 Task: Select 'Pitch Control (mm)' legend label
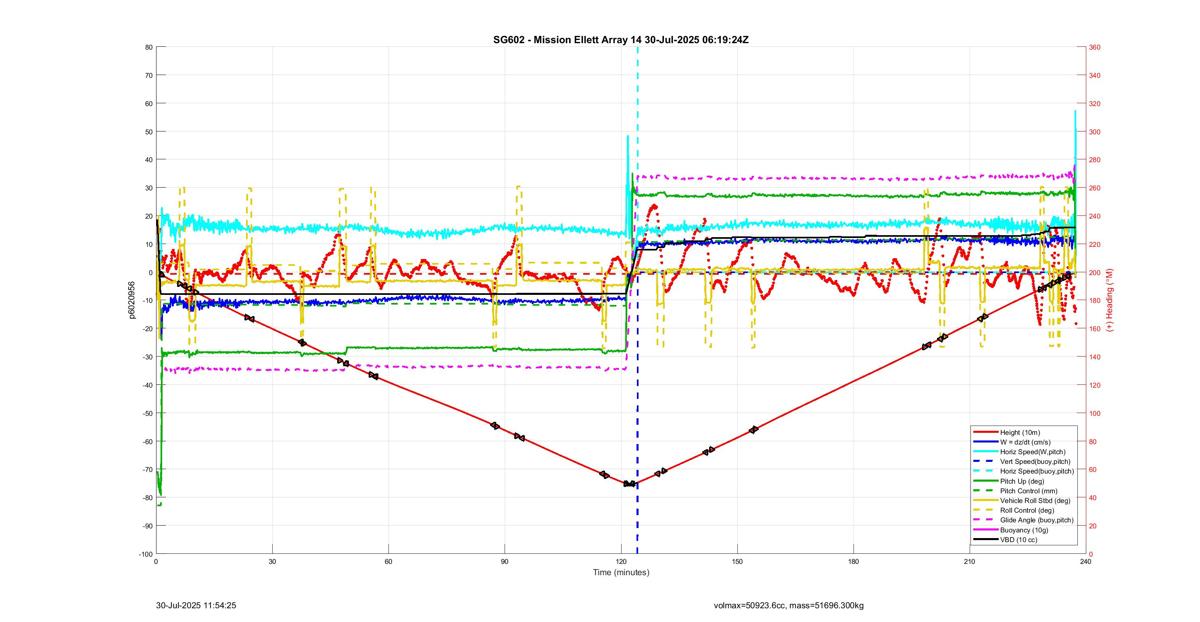(1027, 491)
